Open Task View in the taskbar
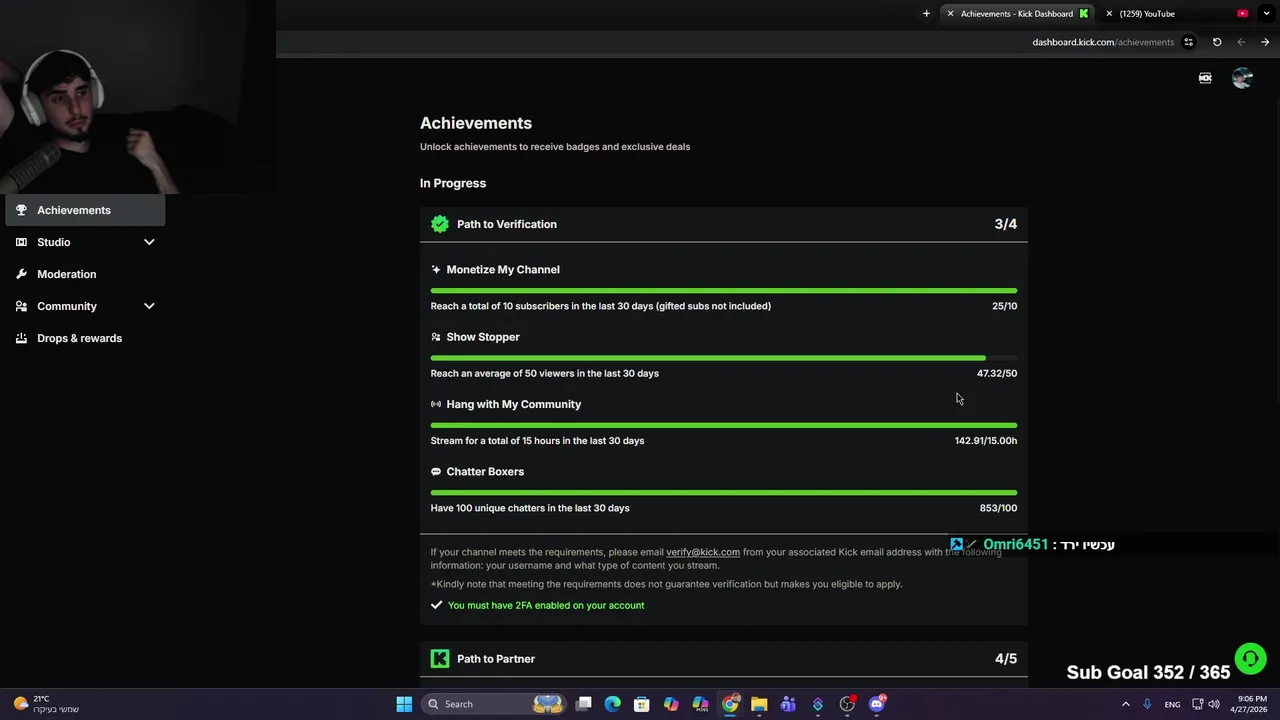1280x720 pixels. [x=584, y=704]
